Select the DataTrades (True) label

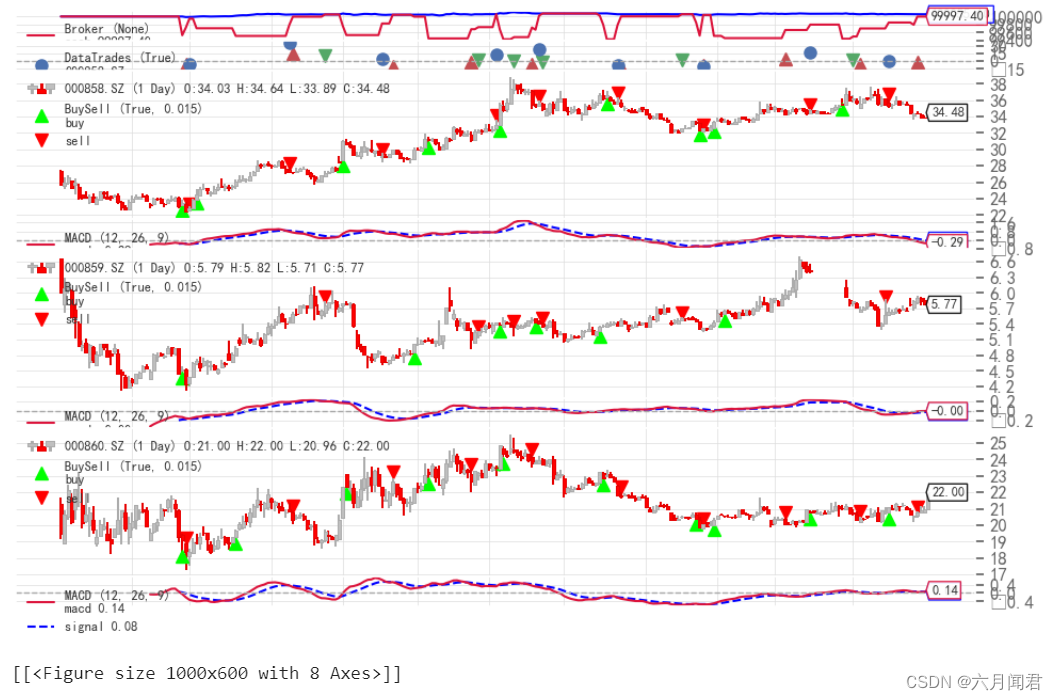(119, 58)
